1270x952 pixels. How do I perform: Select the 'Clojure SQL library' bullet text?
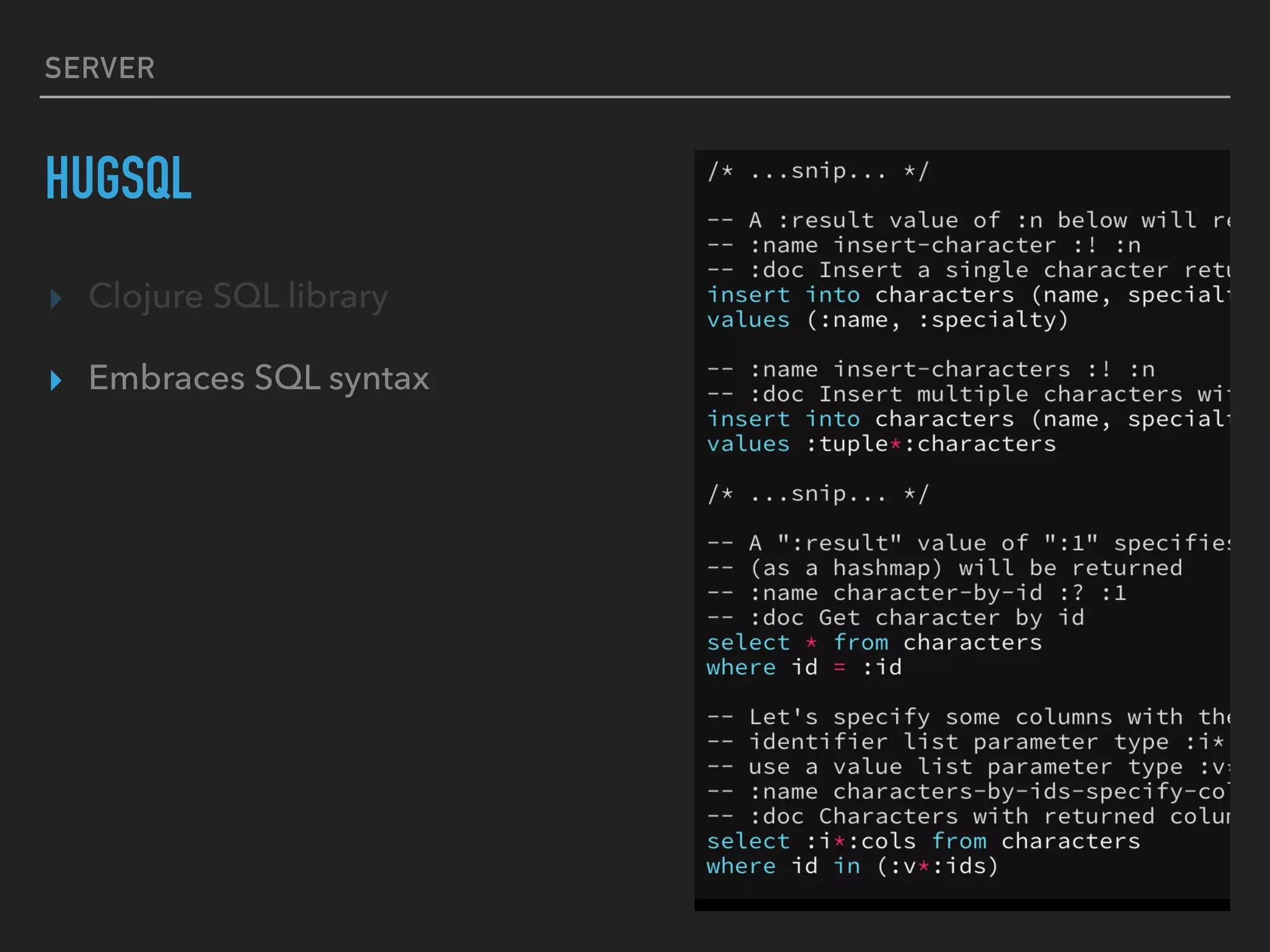(x=238, y=297)
